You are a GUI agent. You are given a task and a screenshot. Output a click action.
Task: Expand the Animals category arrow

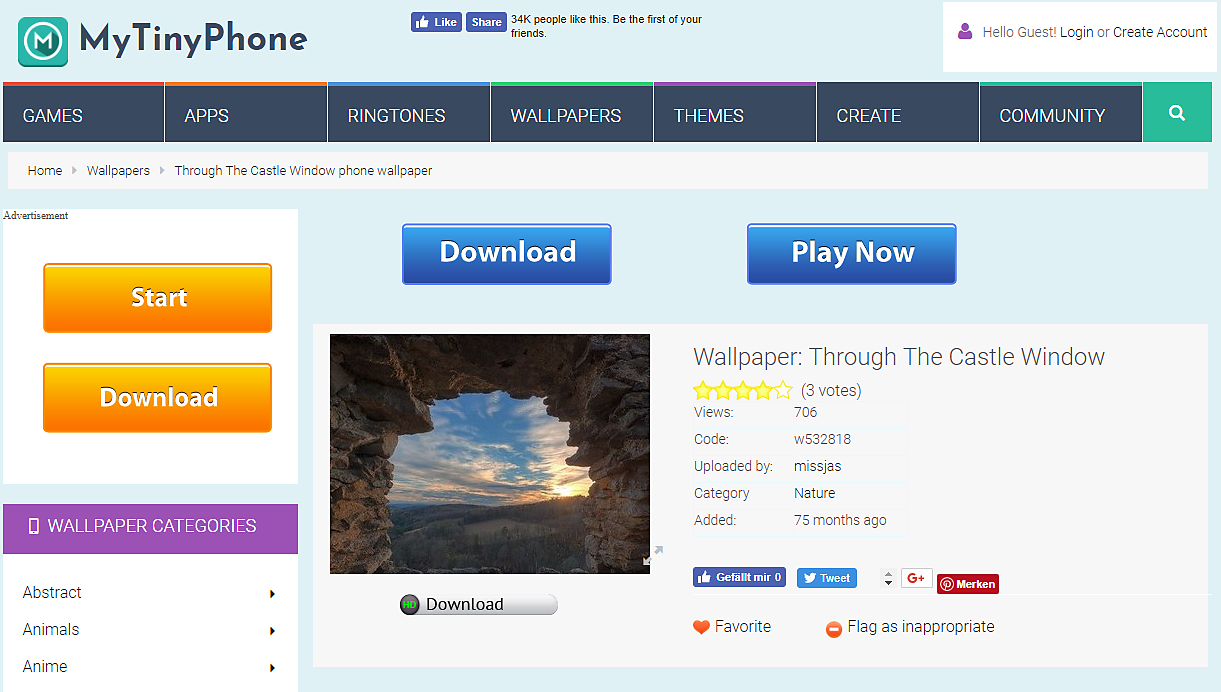tap(272, 631)
